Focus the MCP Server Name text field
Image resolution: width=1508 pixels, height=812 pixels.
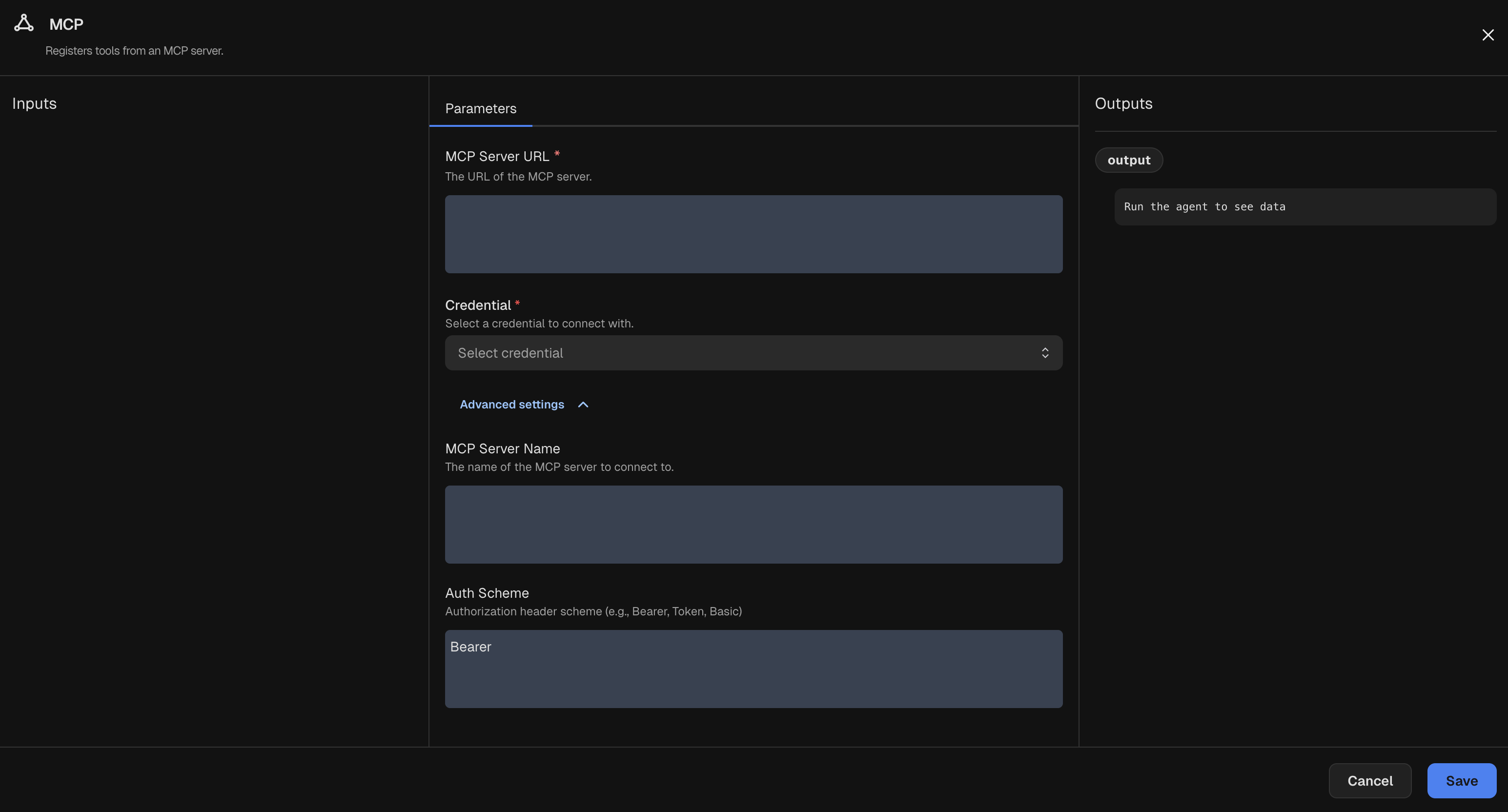click(754, 525)
